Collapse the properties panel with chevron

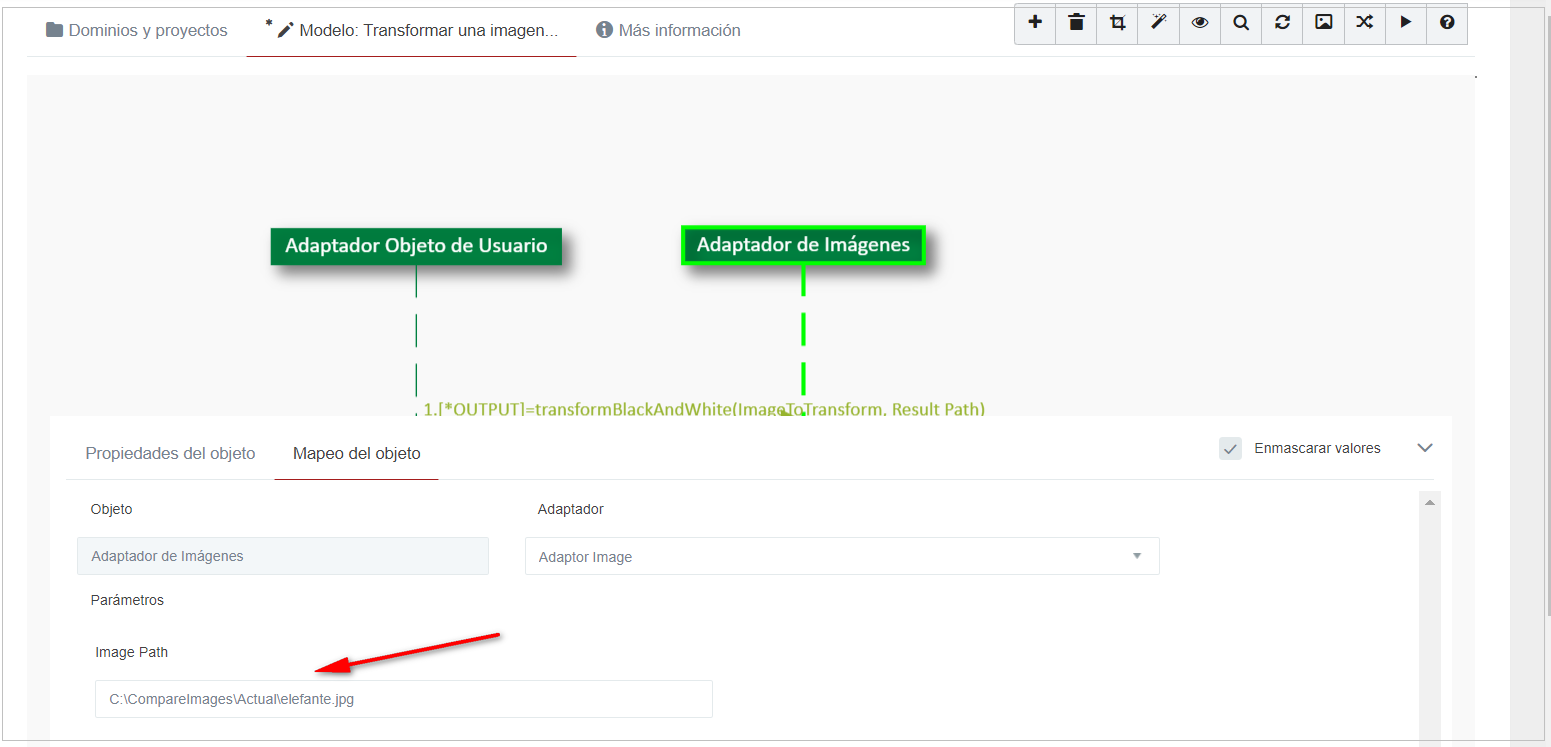1425,448
